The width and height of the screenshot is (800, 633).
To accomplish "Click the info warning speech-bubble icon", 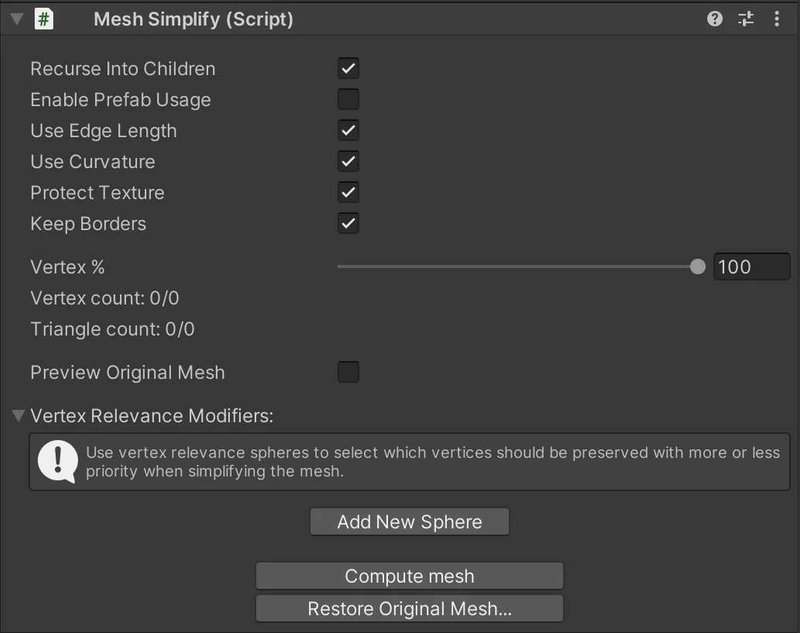I will click(57, 461).
